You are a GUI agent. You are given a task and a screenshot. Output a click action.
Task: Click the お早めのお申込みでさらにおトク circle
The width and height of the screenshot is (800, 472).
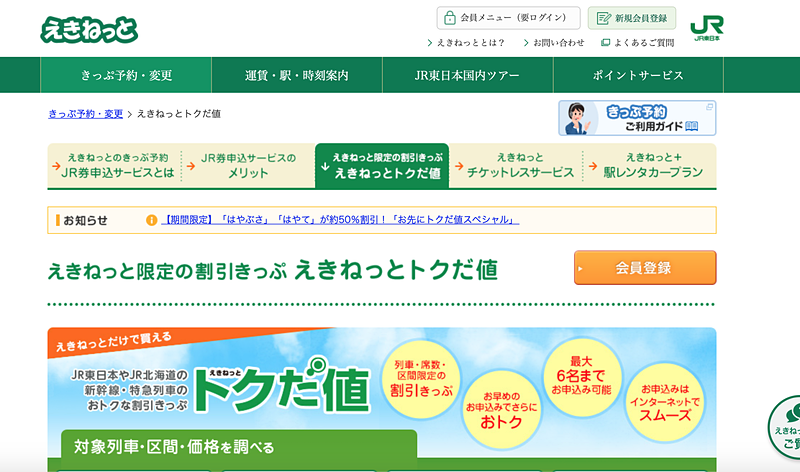(501, 411)
